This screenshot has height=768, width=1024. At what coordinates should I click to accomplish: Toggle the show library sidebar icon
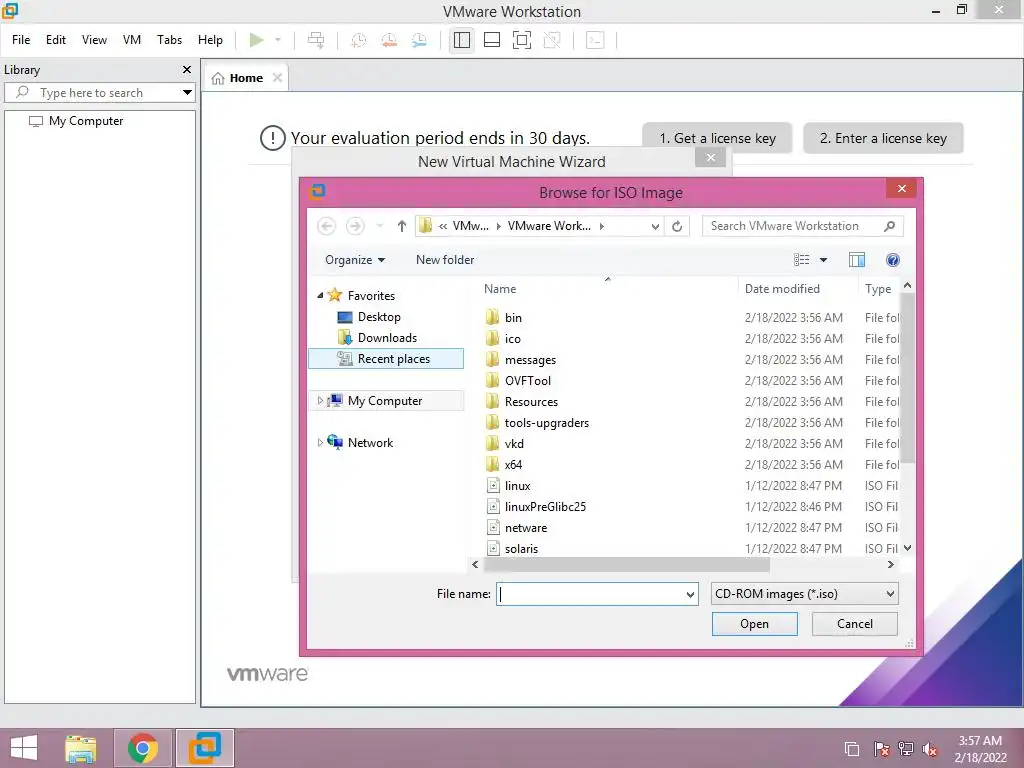coord(462,40)
